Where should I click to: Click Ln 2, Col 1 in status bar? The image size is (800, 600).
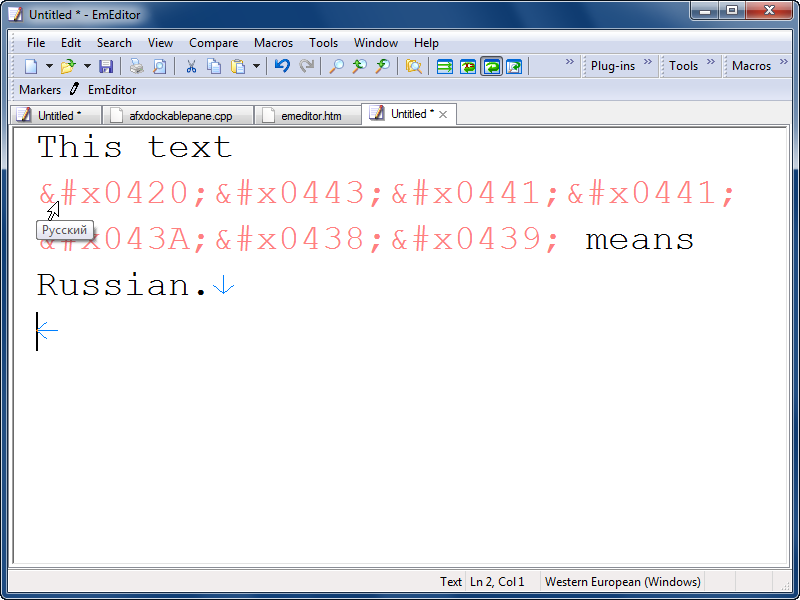point(497,582)
